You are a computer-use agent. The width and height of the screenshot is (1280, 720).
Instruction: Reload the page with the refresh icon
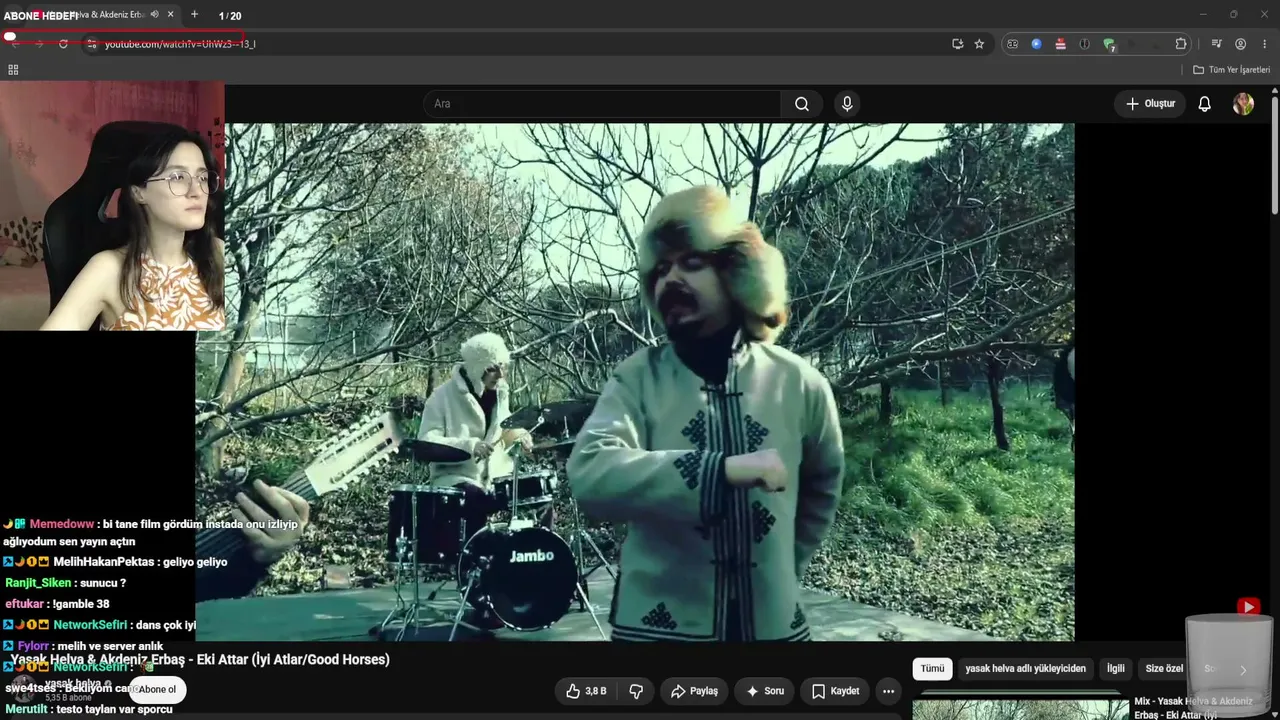coord(63,44)
